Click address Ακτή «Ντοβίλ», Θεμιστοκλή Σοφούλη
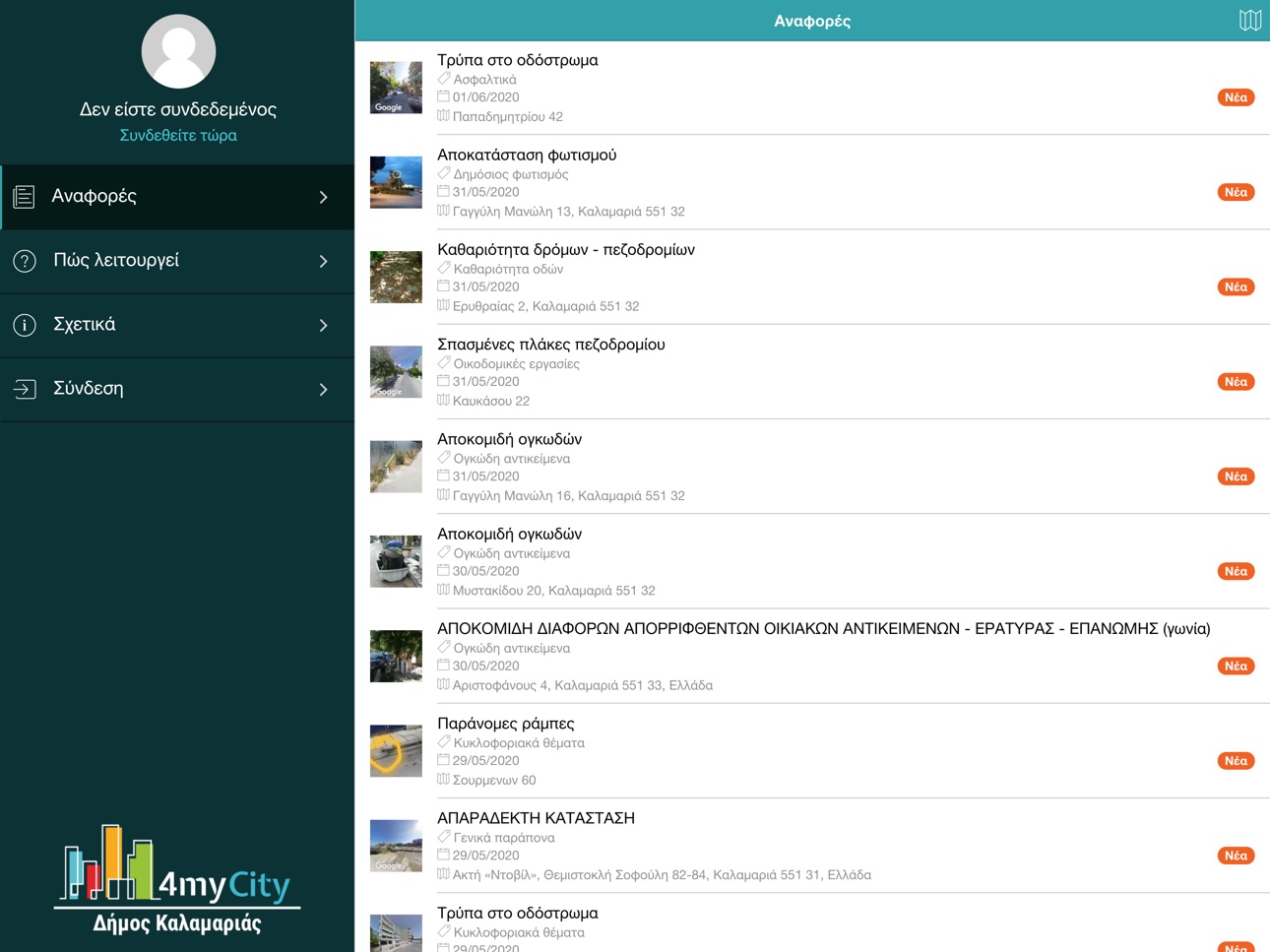 [662, 874]
